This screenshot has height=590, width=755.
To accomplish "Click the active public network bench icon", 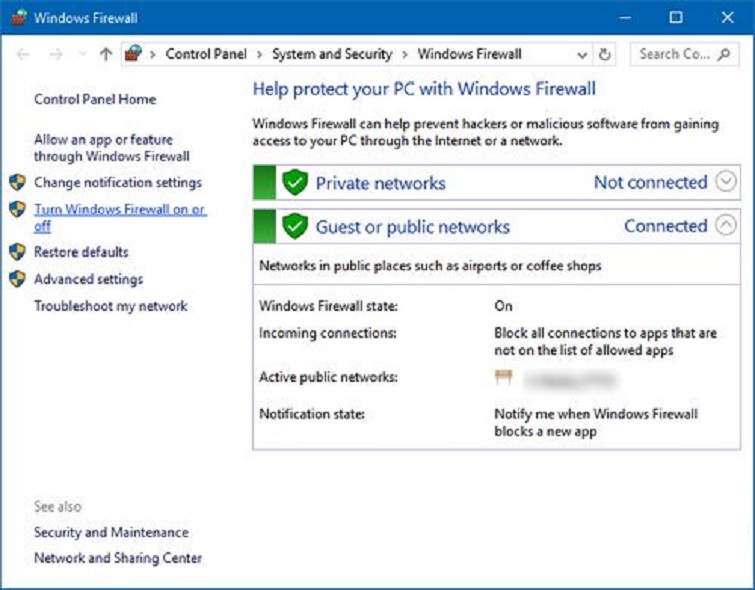I will [x=503, y=378].
